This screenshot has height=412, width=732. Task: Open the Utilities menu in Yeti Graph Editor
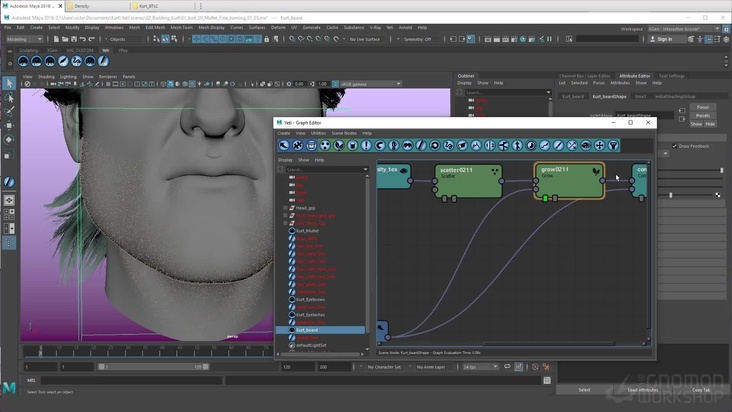click(x=318, y=133)
